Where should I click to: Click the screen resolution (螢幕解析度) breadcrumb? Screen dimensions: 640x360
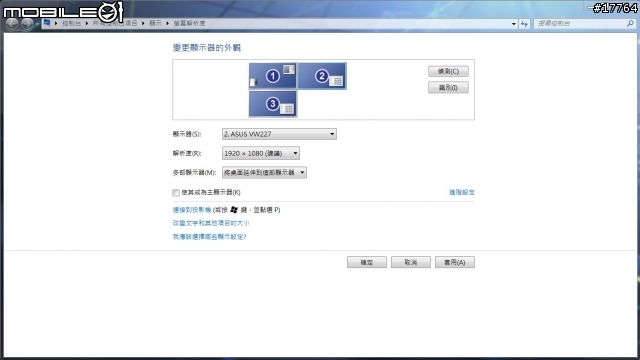tap(189, 23)
